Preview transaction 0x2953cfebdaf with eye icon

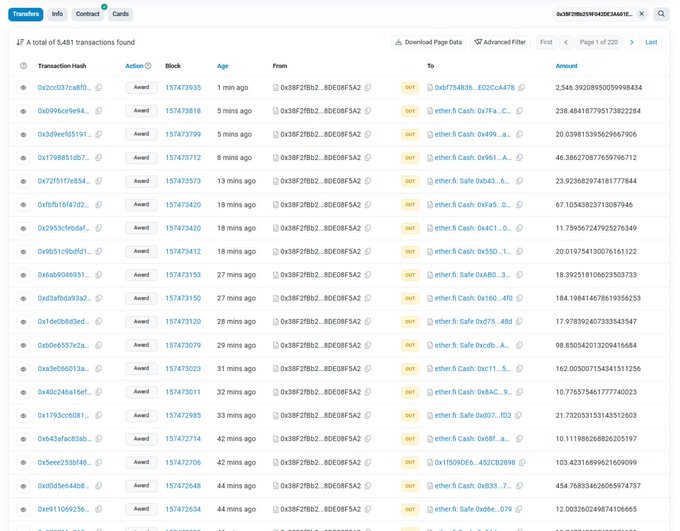coord(23,228)
